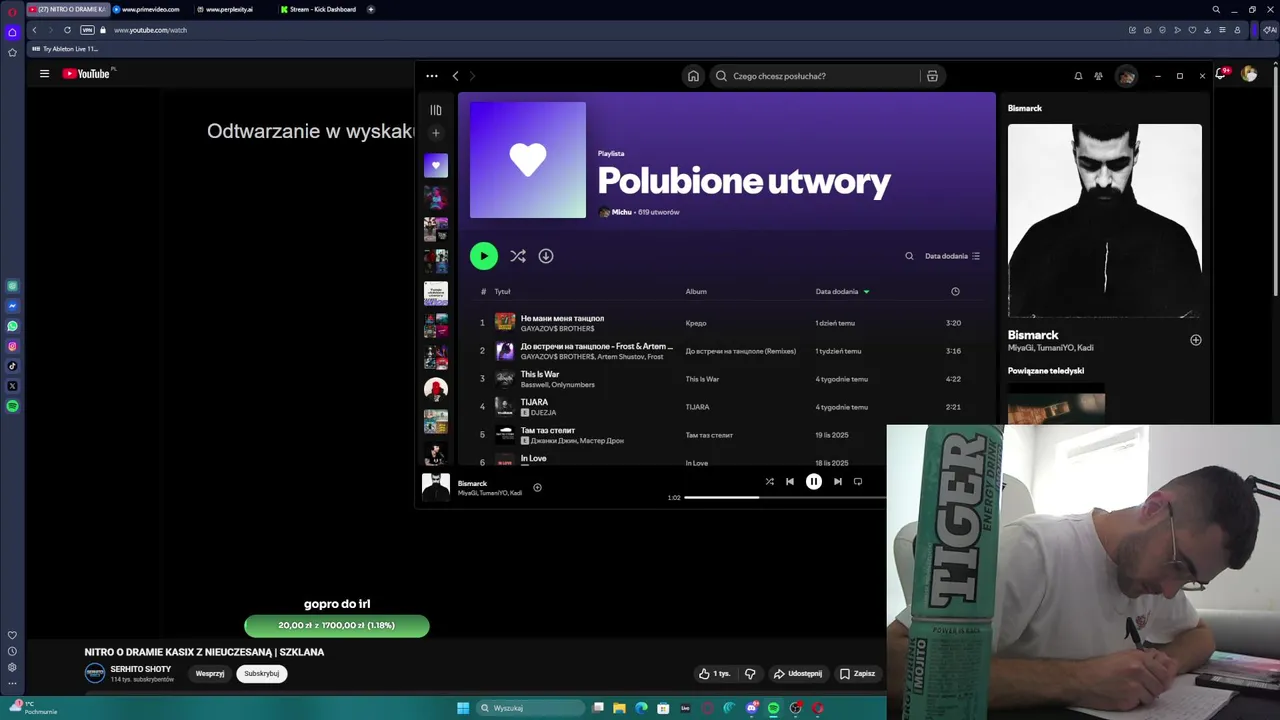This screenshot has width=1280, height=720.
Task: Sort by Data dodania column header
Action: [842, 292]
